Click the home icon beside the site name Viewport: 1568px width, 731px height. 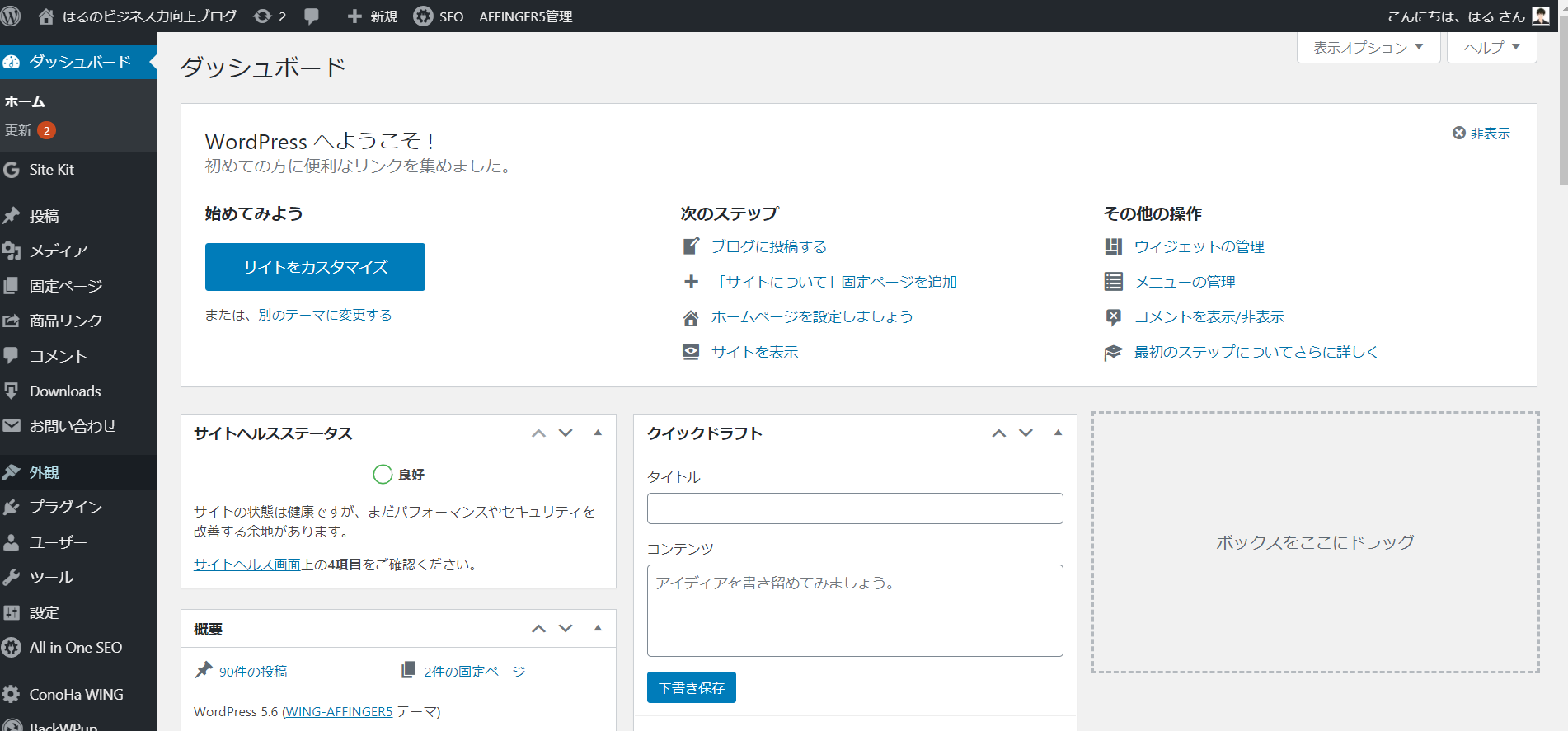click(46, 16)
